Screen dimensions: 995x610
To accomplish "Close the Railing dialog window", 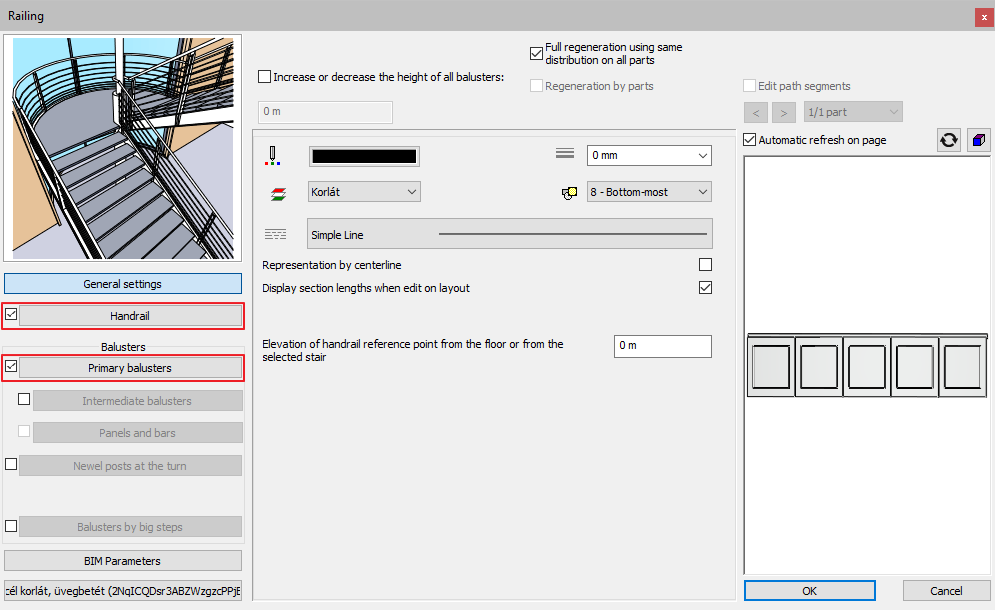I will coord(983,16).
